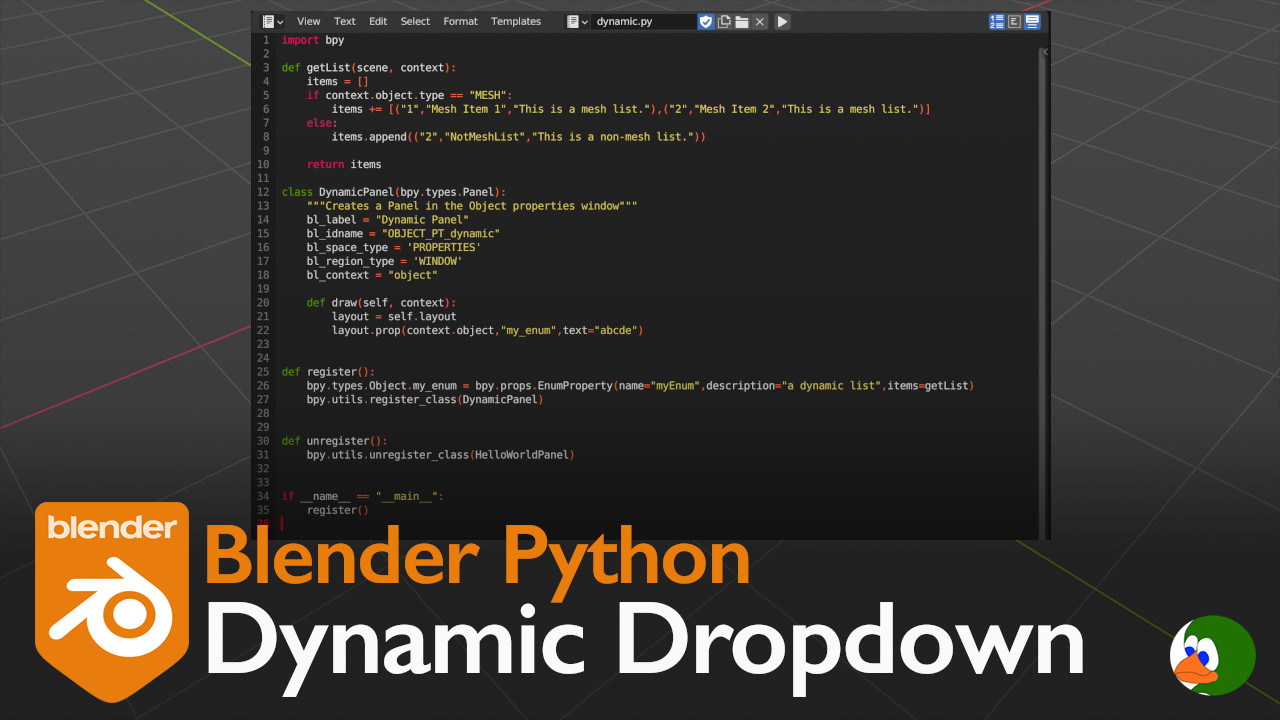Open the Format menu
Screen dimensions: 1280x720
(x=460, y=21)
